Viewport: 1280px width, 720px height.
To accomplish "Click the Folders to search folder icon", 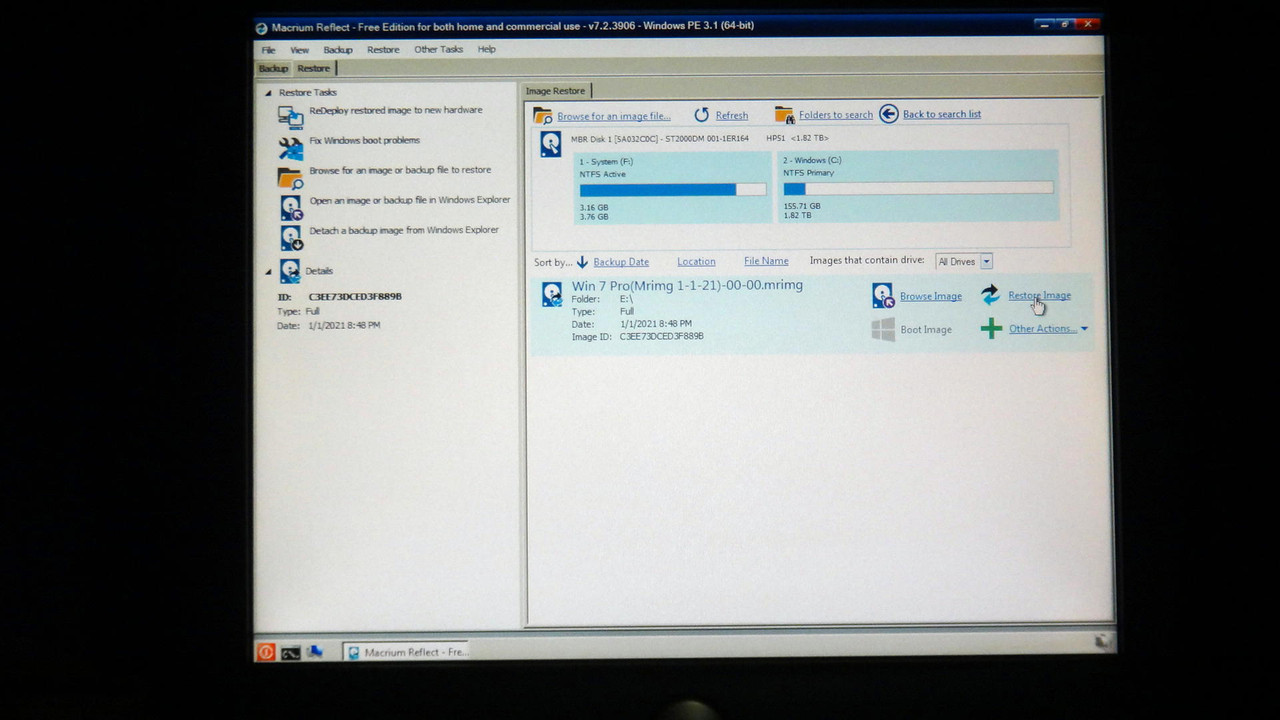I will coord(784,115).
